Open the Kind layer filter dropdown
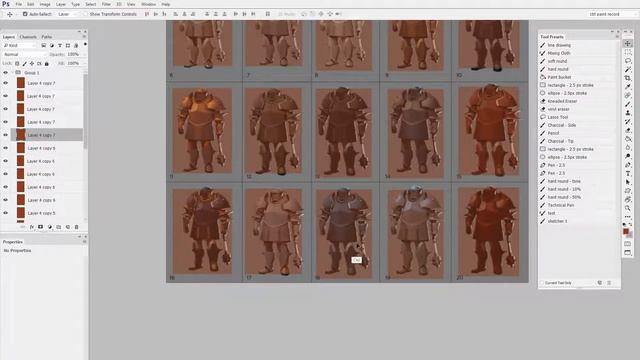Image resolution: width=640 pixels, height=360 pixels. click(x=19, y=45)
